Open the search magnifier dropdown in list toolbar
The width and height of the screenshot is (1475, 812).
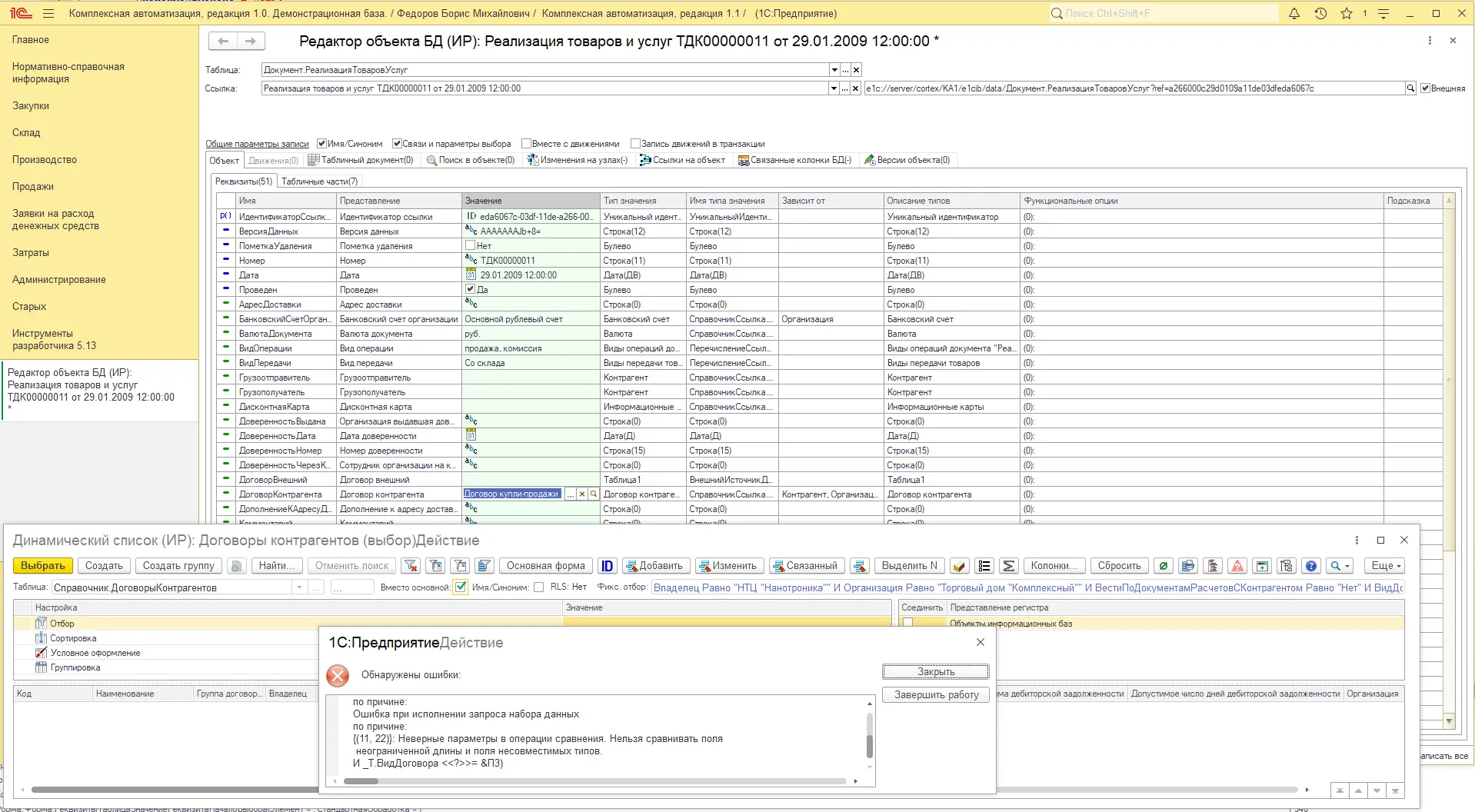point(1340,566)
